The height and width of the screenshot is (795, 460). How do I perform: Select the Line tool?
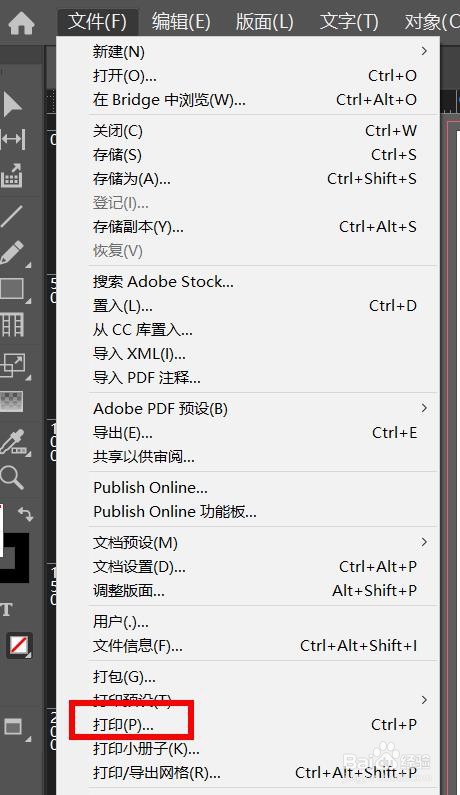11,216
